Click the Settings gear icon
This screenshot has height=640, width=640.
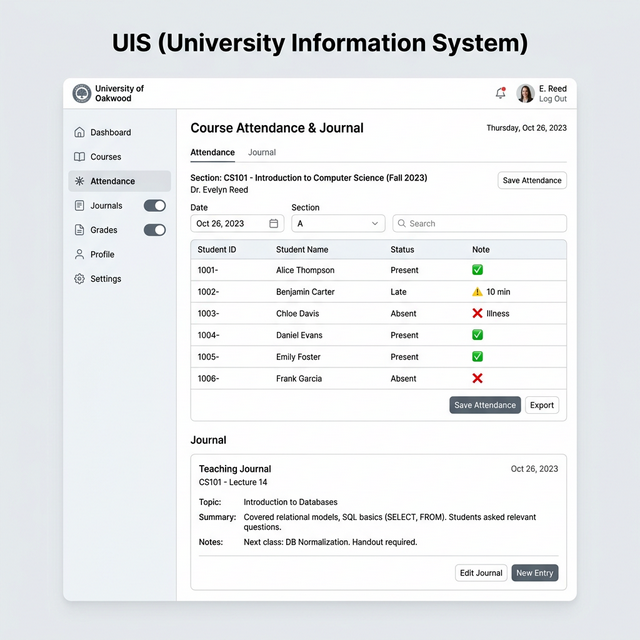pyautogui.click(x=80, y=279)
